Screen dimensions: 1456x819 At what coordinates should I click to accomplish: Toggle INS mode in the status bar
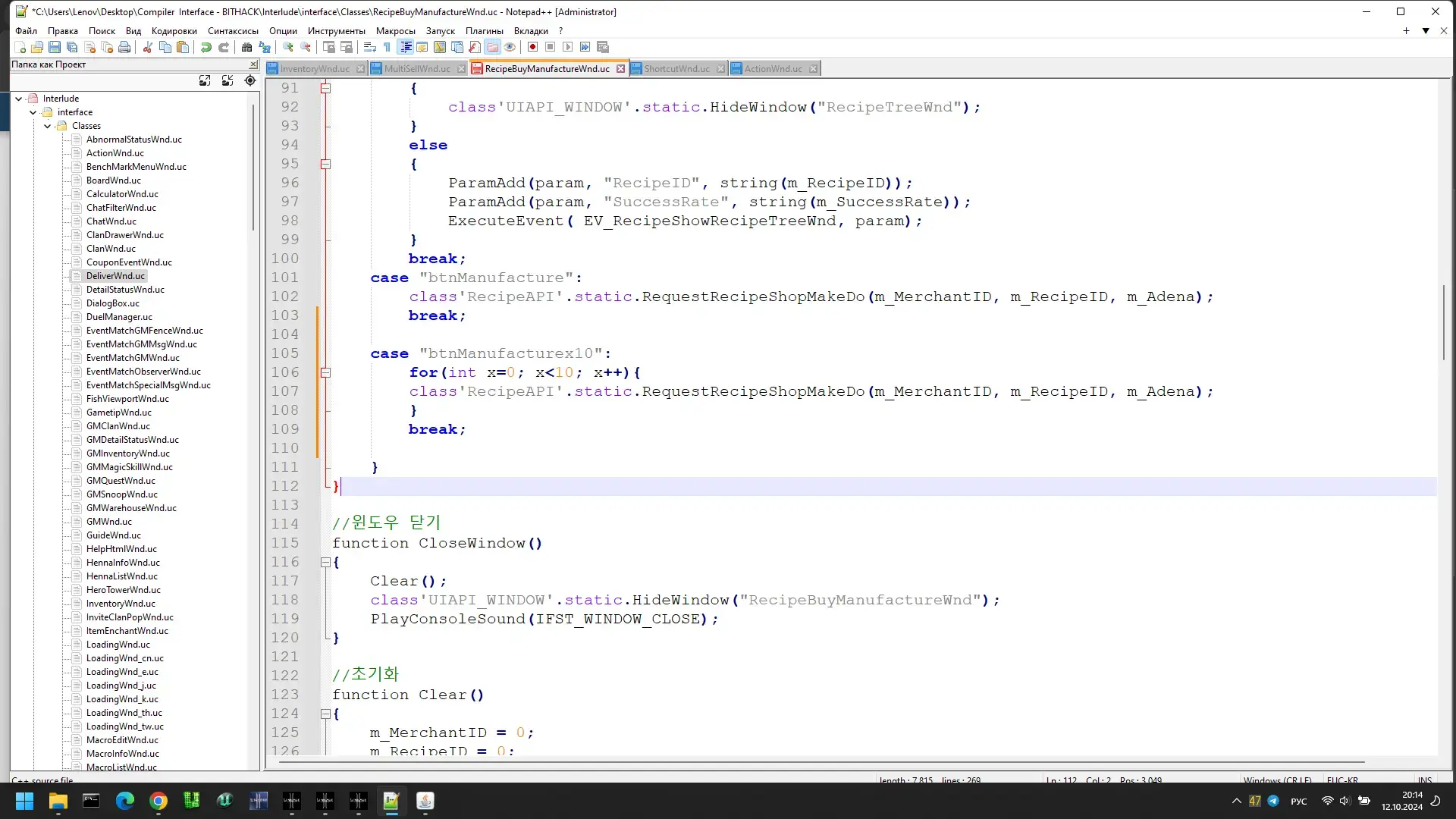click(x=1425, y=780)
